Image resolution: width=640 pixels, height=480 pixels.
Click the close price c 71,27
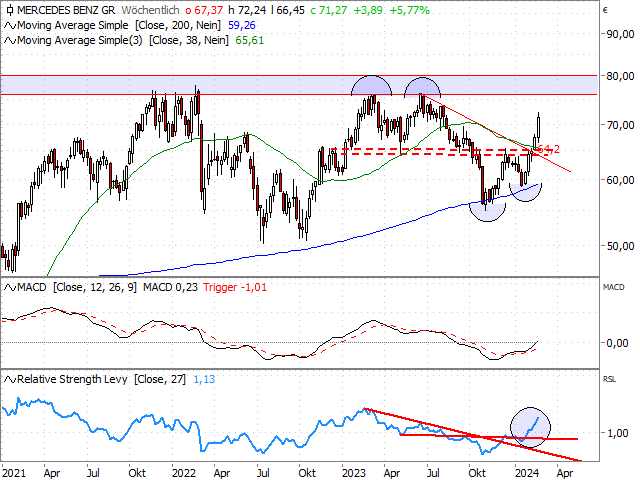point(329,10)
